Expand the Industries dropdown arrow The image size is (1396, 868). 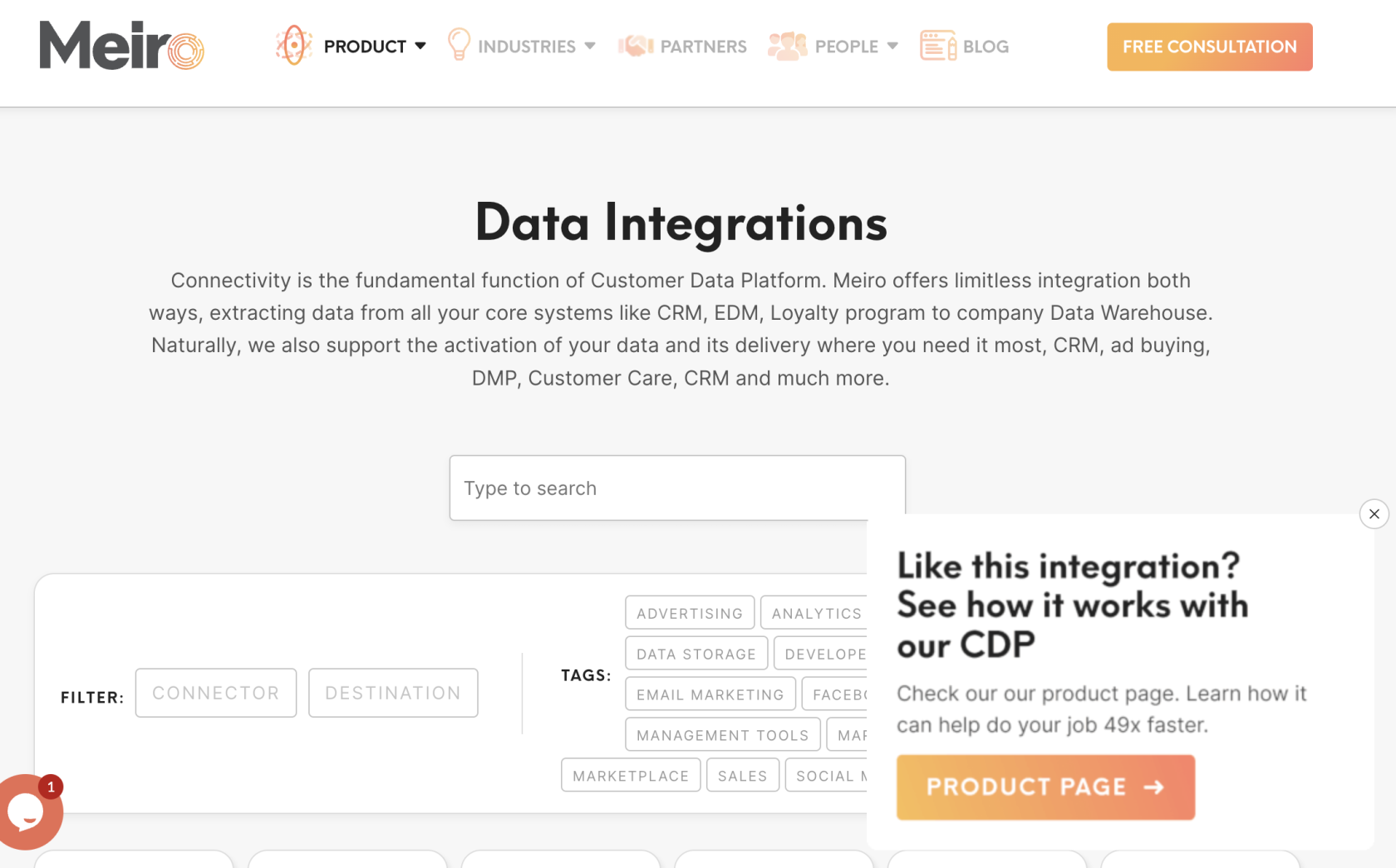click(590, 46)
